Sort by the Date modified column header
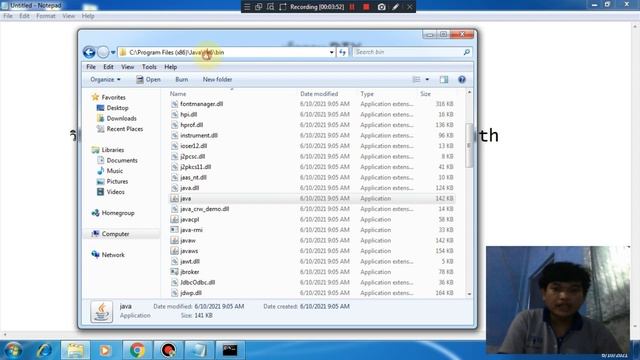Screen dimensions: 640x360 click(319, 94)
